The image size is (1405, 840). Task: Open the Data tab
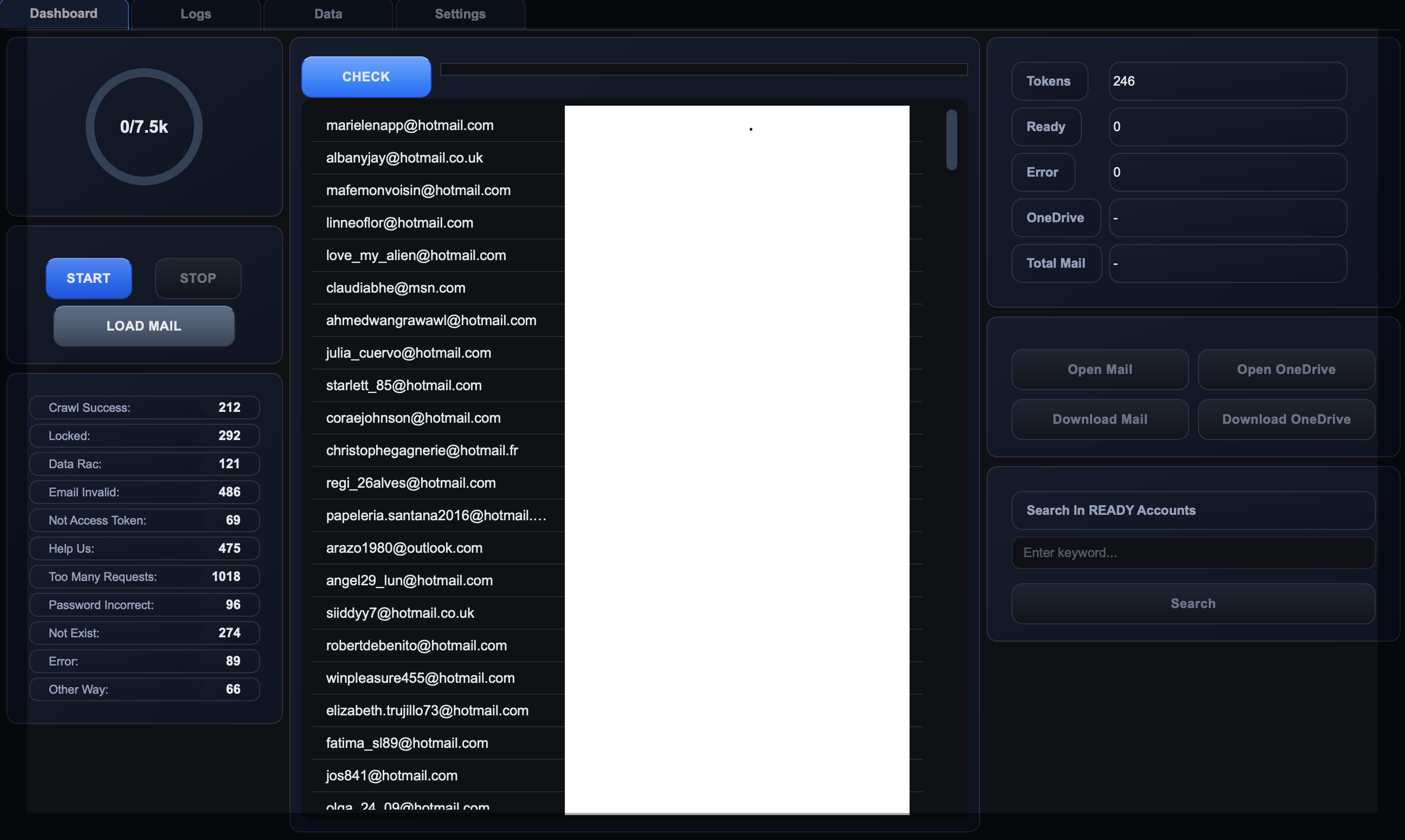click(x=328, y=14)
